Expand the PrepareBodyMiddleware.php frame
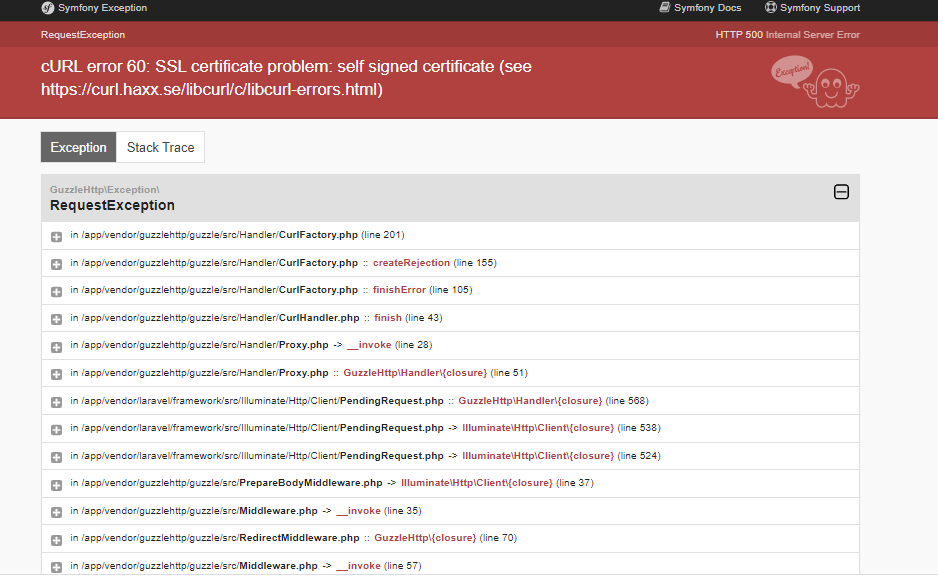The height and width of the screenshot is (577, 938). 55,483
